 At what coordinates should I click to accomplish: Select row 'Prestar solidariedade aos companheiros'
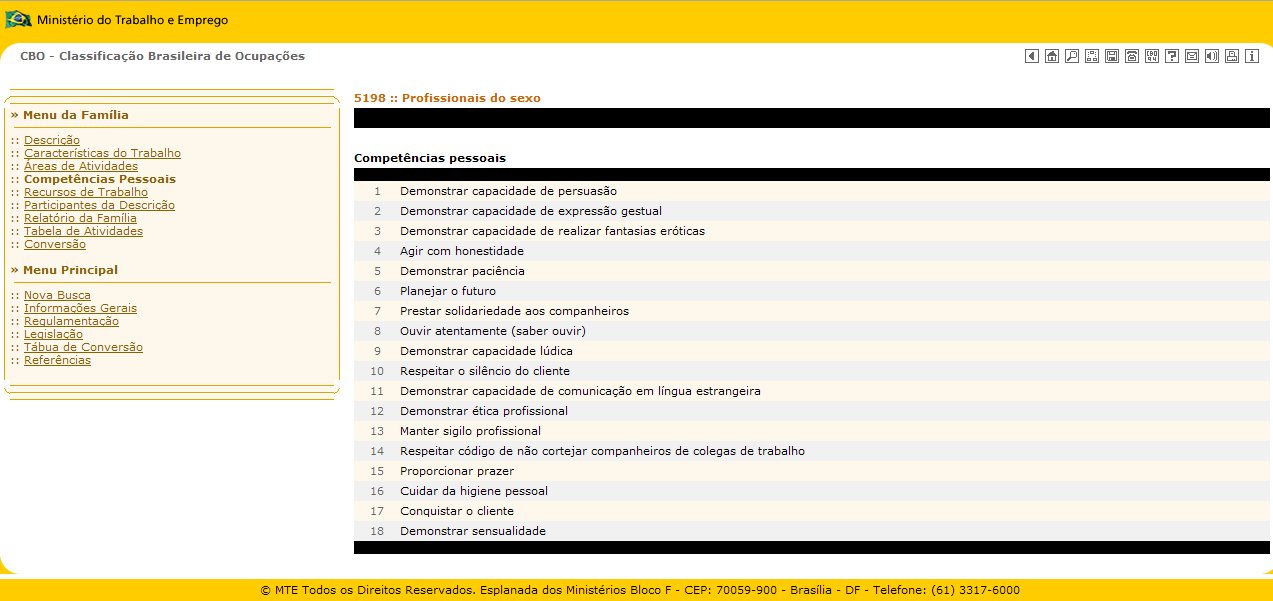(x=813, y=311)
